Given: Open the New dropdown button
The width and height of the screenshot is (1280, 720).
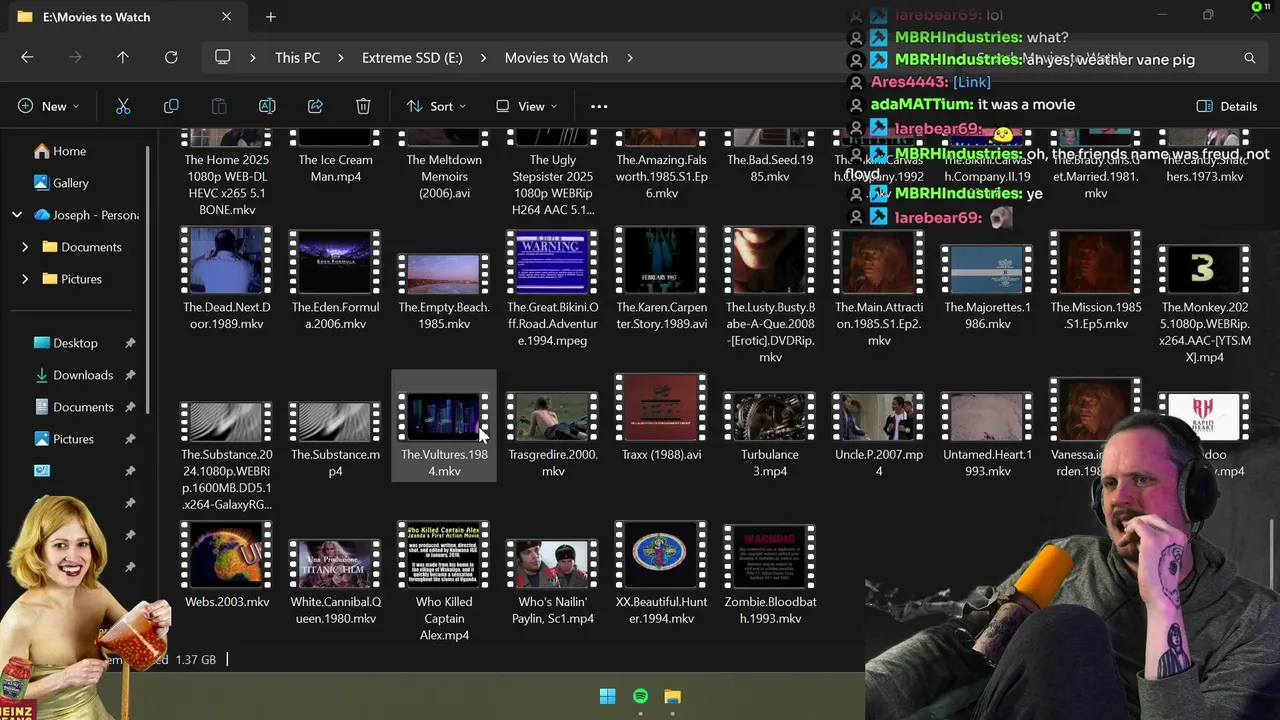Looking at the screenshot, I should [49, 106].
